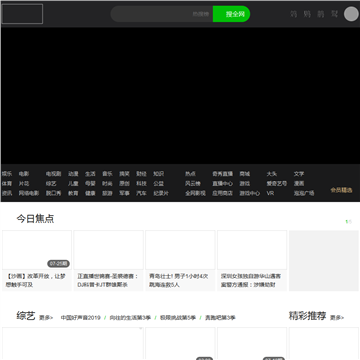The image size is (360, 360).
Task: Click the 精彩推荐 section heading
Action: [x=307, y=316]
